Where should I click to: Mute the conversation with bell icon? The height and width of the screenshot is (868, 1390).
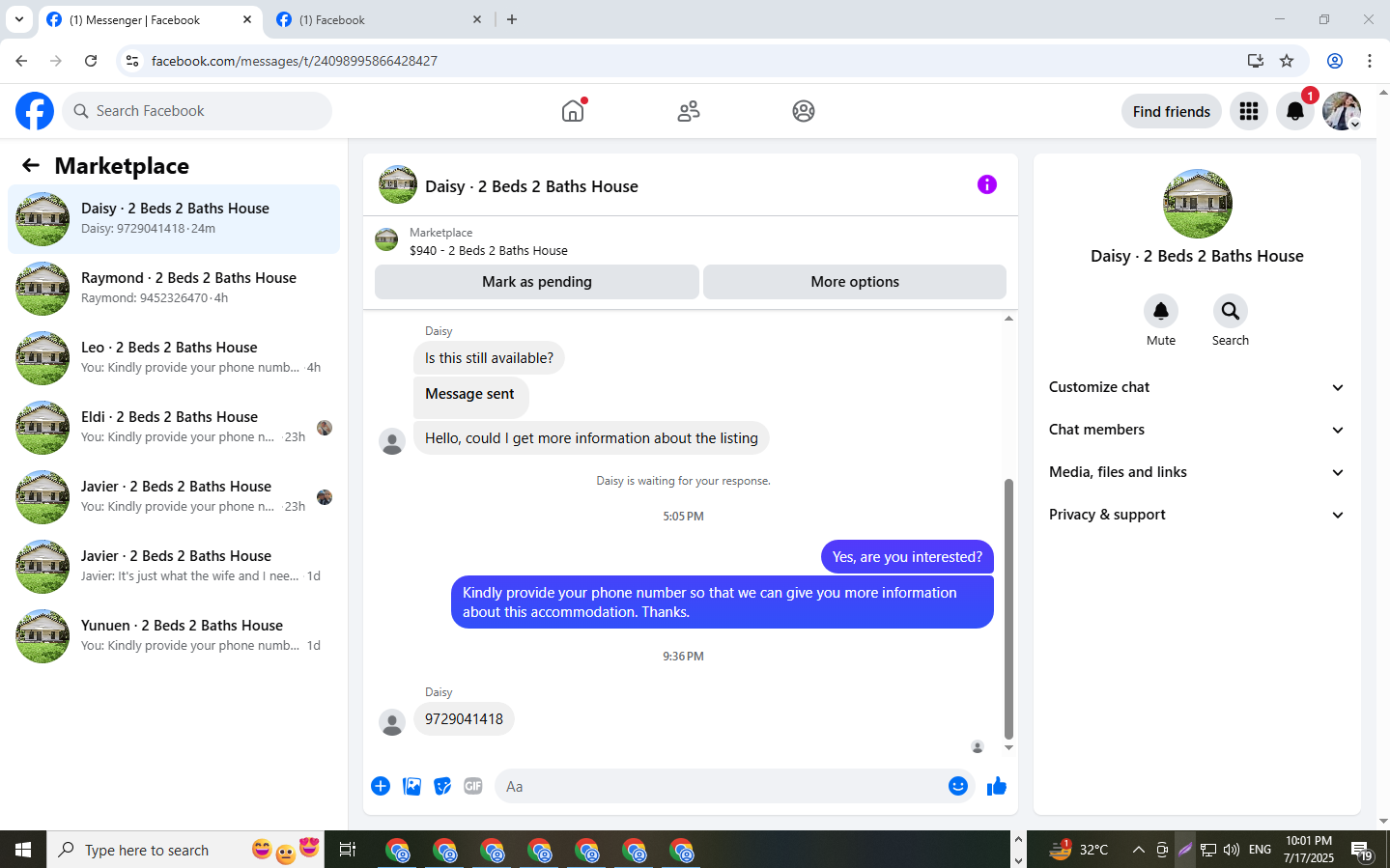point(1161,311)
